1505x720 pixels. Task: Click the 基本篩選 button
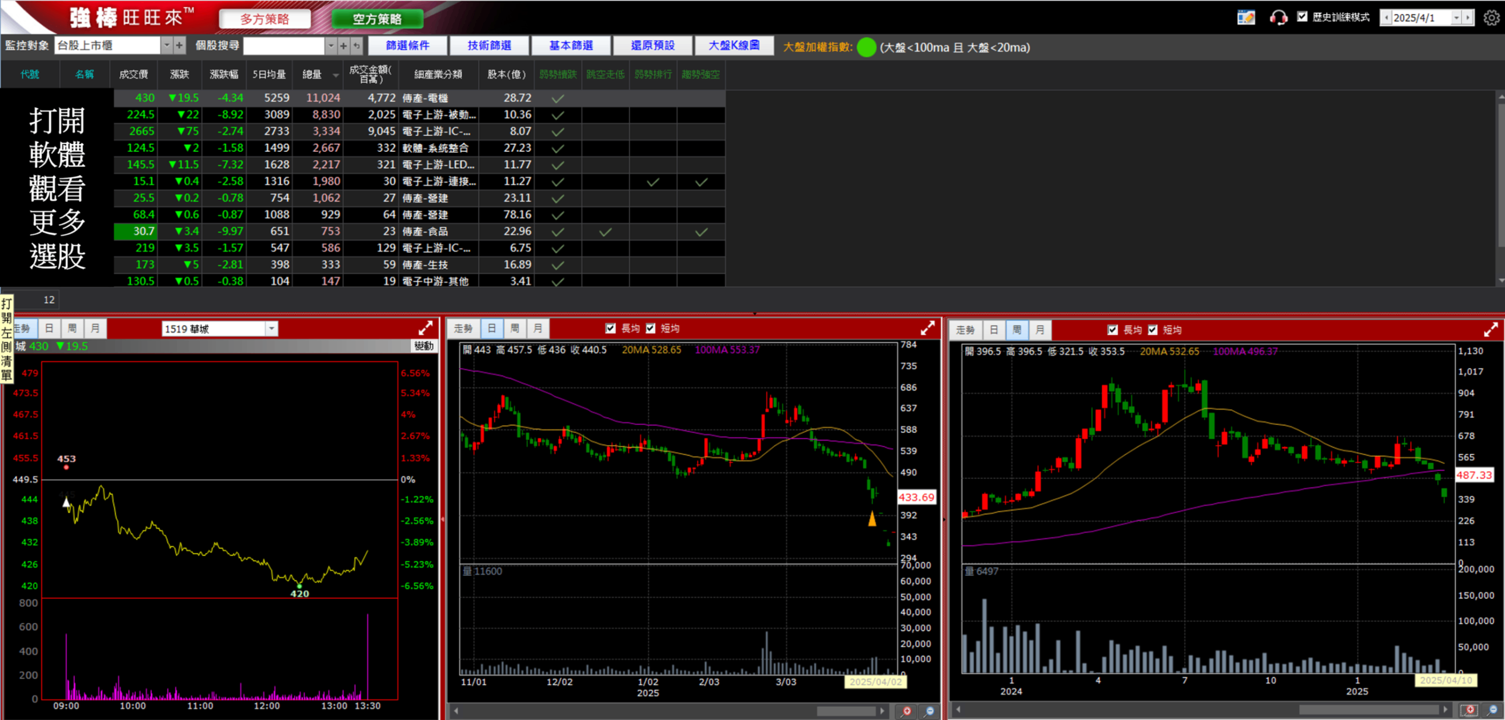point(571,46)
